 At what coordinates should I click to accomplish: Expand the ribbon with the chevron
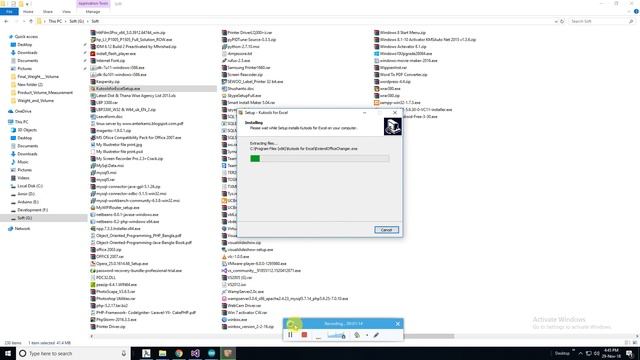point(629,11)
